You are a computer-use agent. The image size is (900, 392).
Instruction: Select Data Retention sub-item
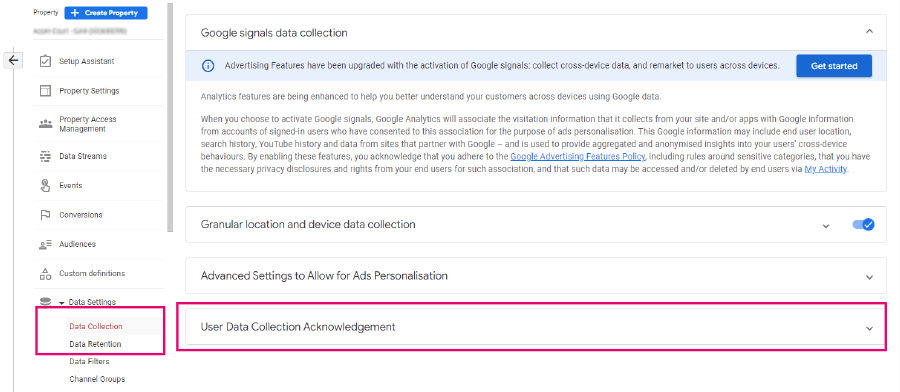(x=95, y=344)
